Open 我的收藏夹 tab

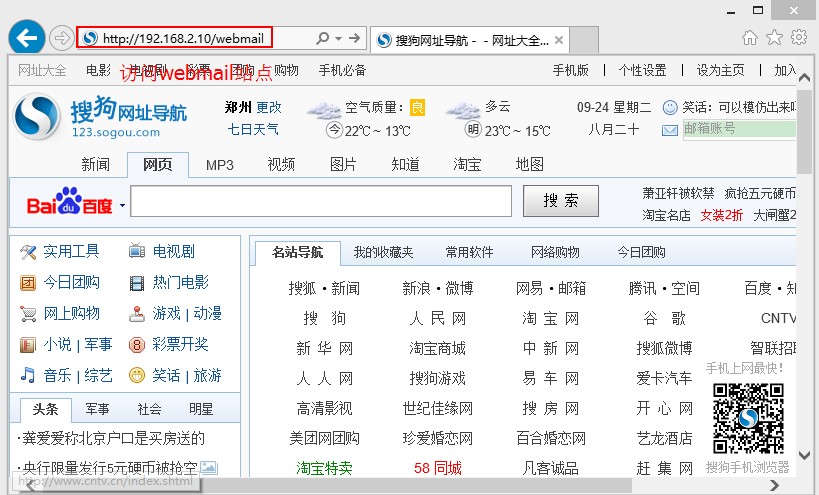click(383, 253)
